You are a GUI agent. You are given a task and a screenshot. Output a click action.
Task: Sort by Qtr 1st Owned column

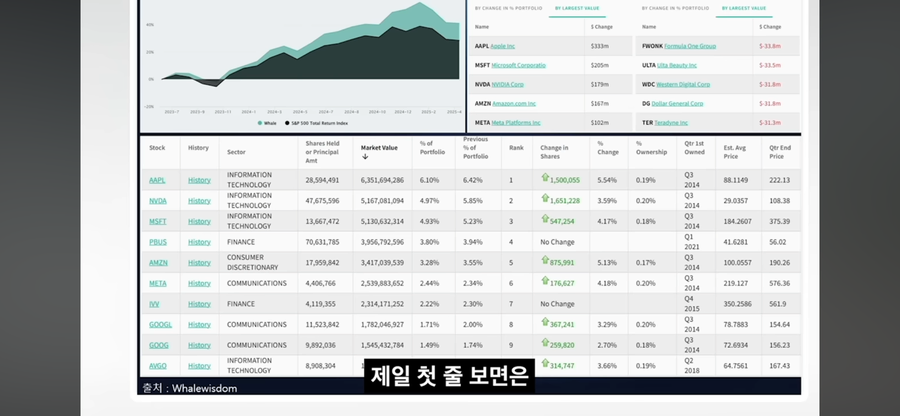[693, 148]
